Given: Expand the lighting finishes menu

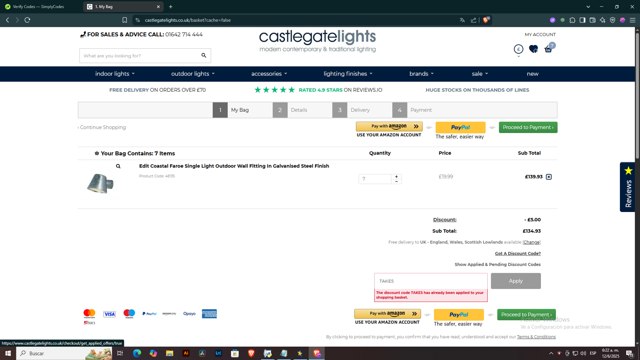Looking at the screenshot, I should tap(348, 74).
